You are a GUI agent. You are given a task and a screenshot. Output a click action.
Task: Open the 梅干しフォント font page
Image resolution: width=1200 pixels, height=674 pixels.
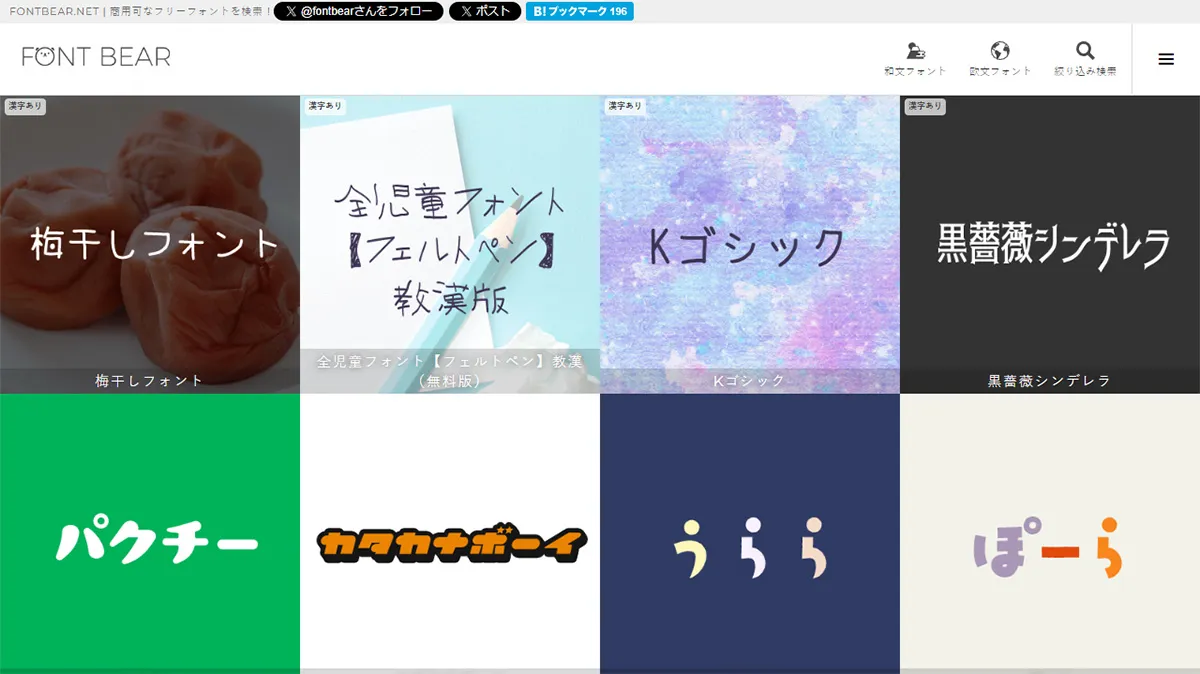(150, 240)
